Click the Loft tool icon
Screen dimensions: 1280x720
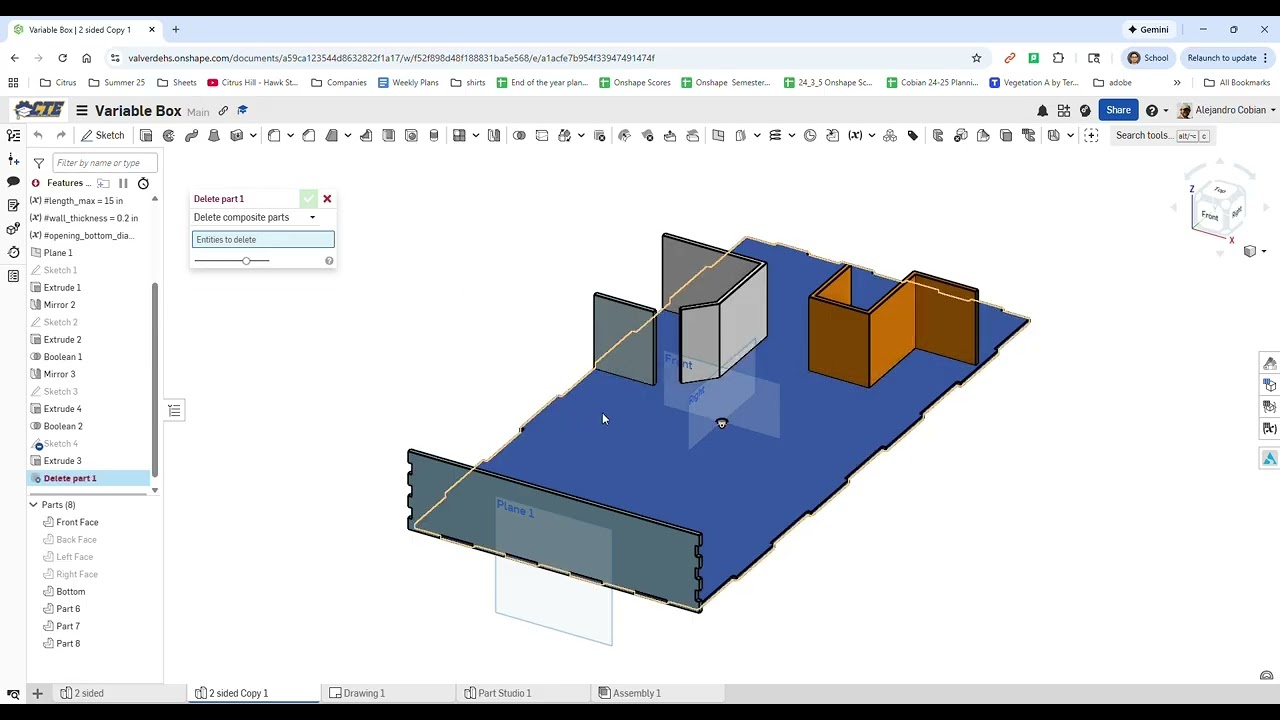pos(214,135)
